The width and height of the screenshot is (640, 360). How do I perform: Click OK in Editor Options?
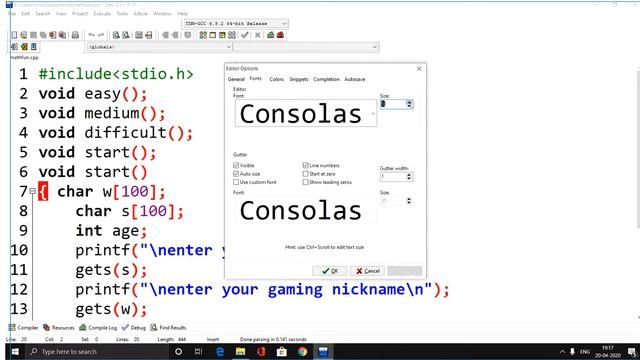tap(329, 271)
